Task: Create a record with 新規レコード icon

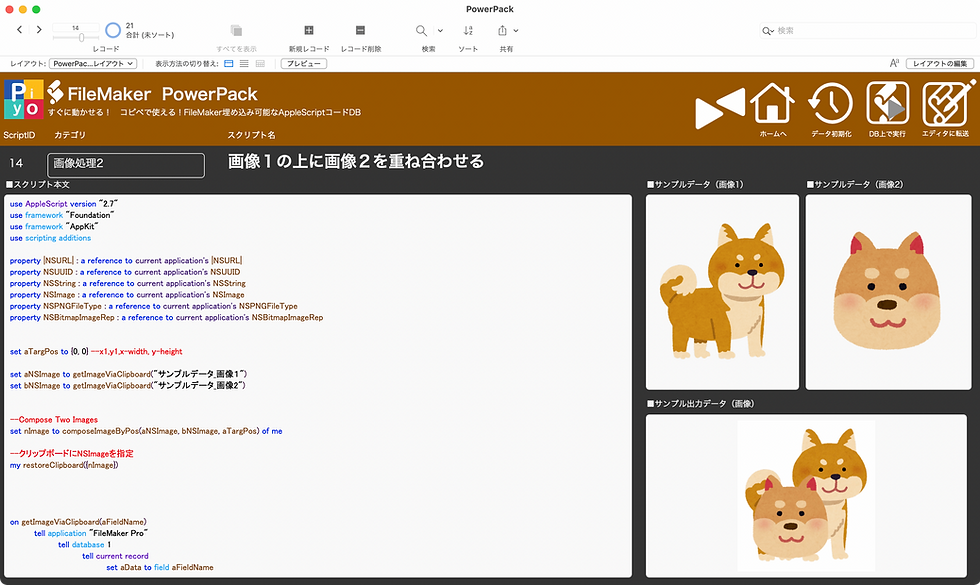Action: (309, 30)
